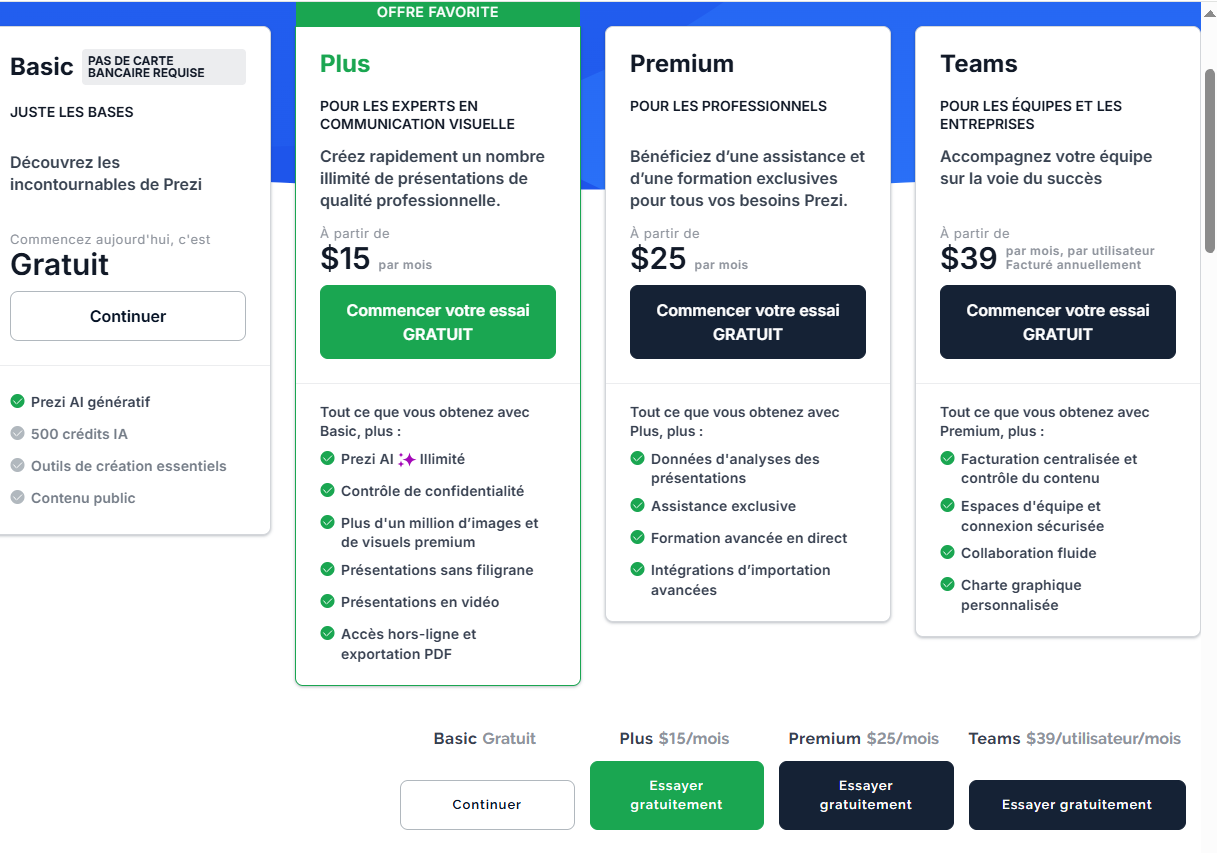This screenshot has width=1217, height=853.
Task: Click checkmark icon beside Assistance exclusive
Action: (x=637, y=506)
